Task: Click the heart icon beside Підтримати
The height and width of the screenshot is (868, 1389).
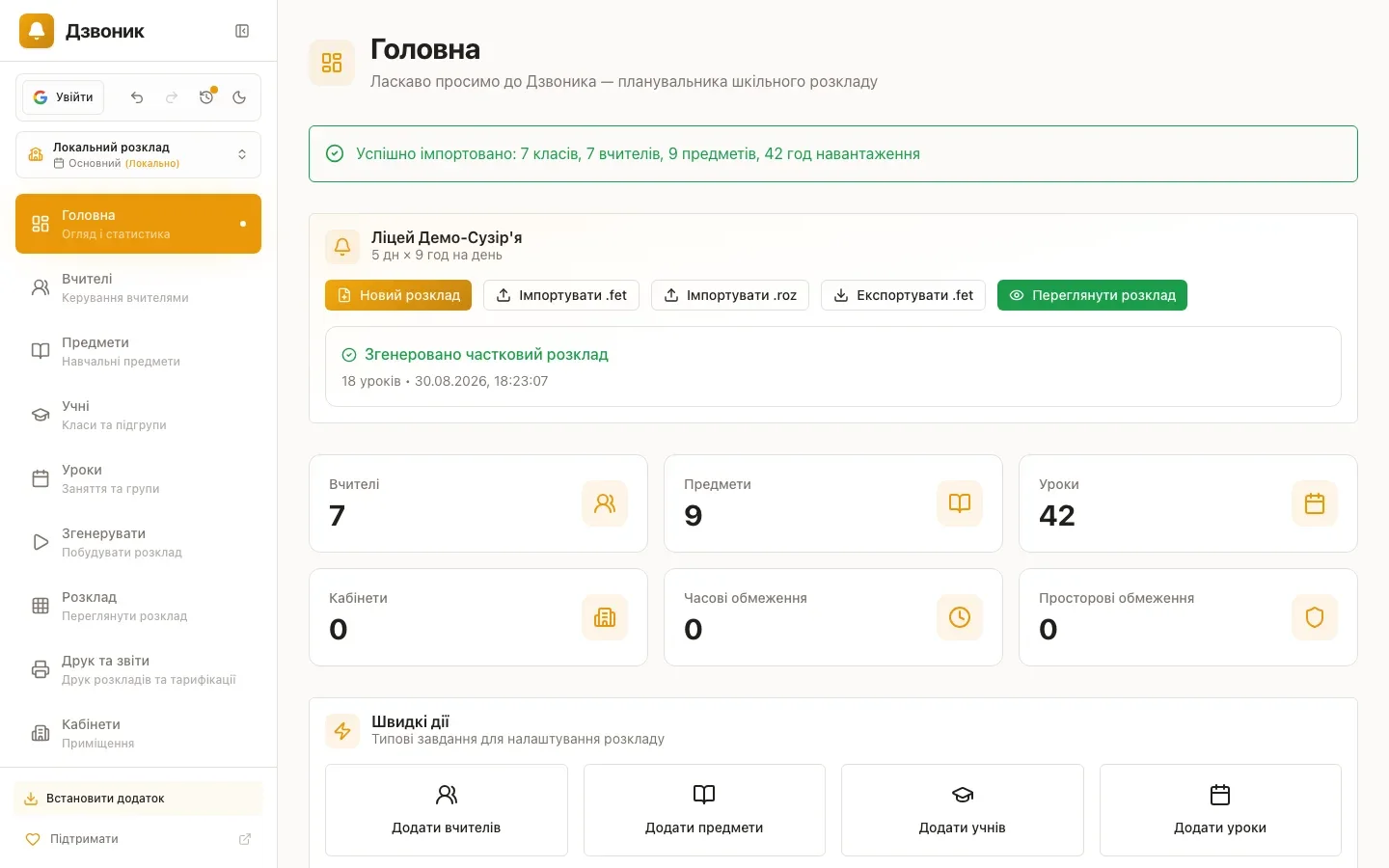Action: (32, 839)
